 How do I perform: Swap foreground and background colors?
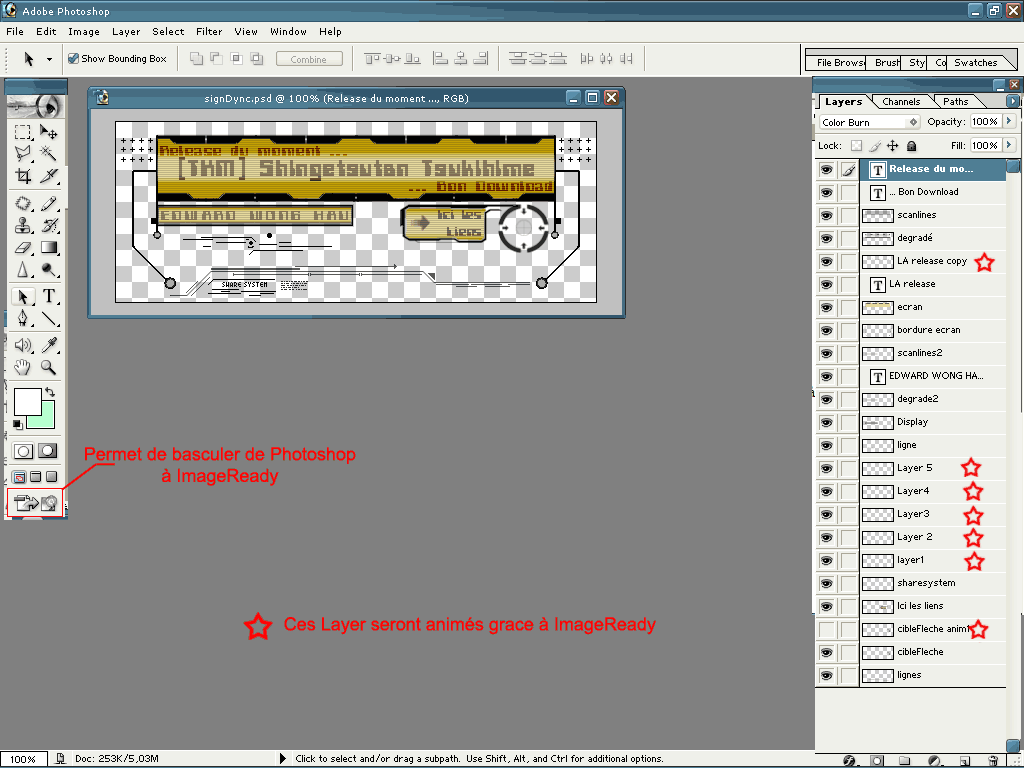point(50,392)
